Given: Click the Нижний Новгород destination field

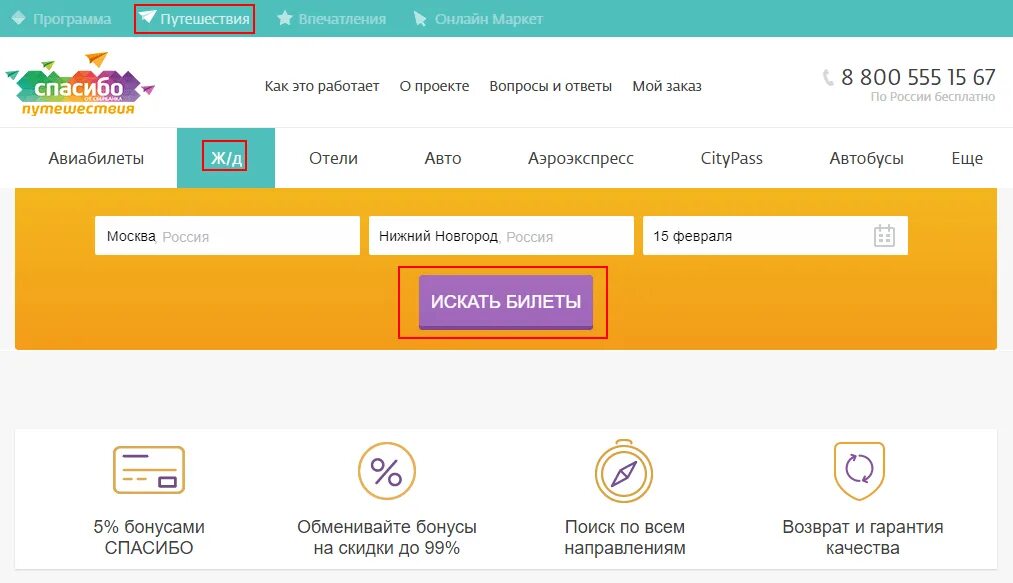Looking at the screenshot, I should tap(501, 236).
